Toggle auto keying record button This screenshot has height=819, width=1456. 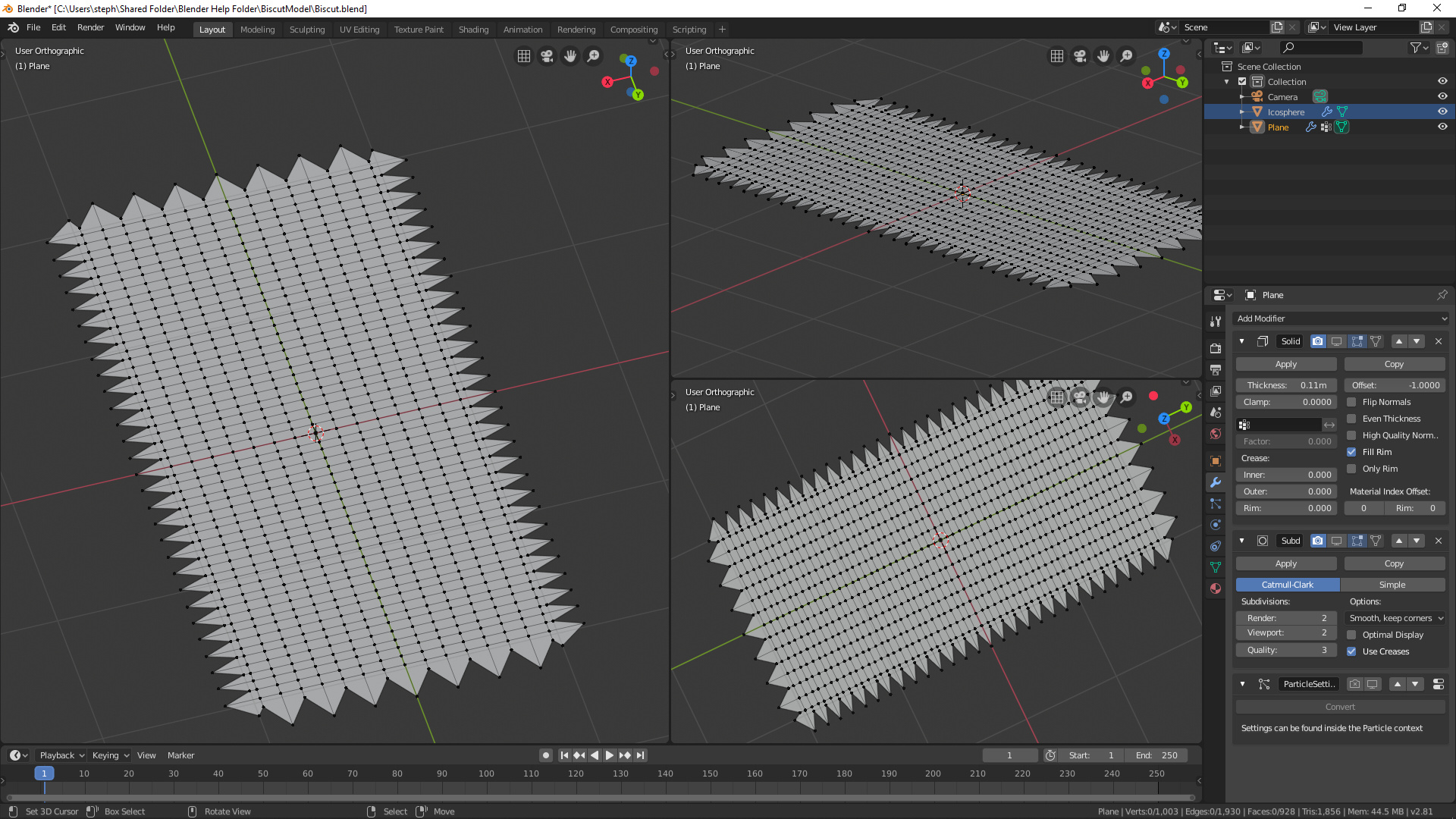(x=545, y=755)
